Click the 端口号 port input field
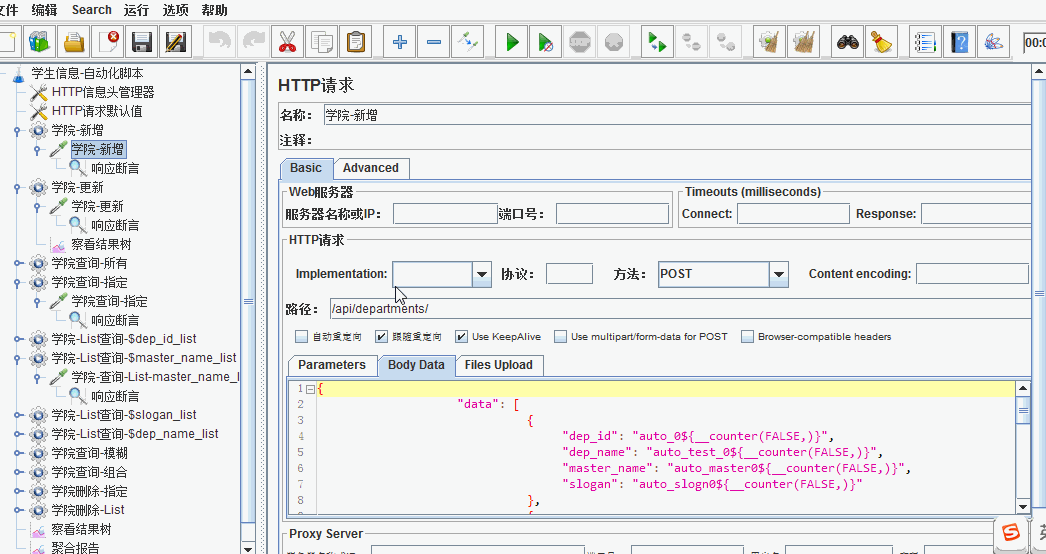 point(612,214)
